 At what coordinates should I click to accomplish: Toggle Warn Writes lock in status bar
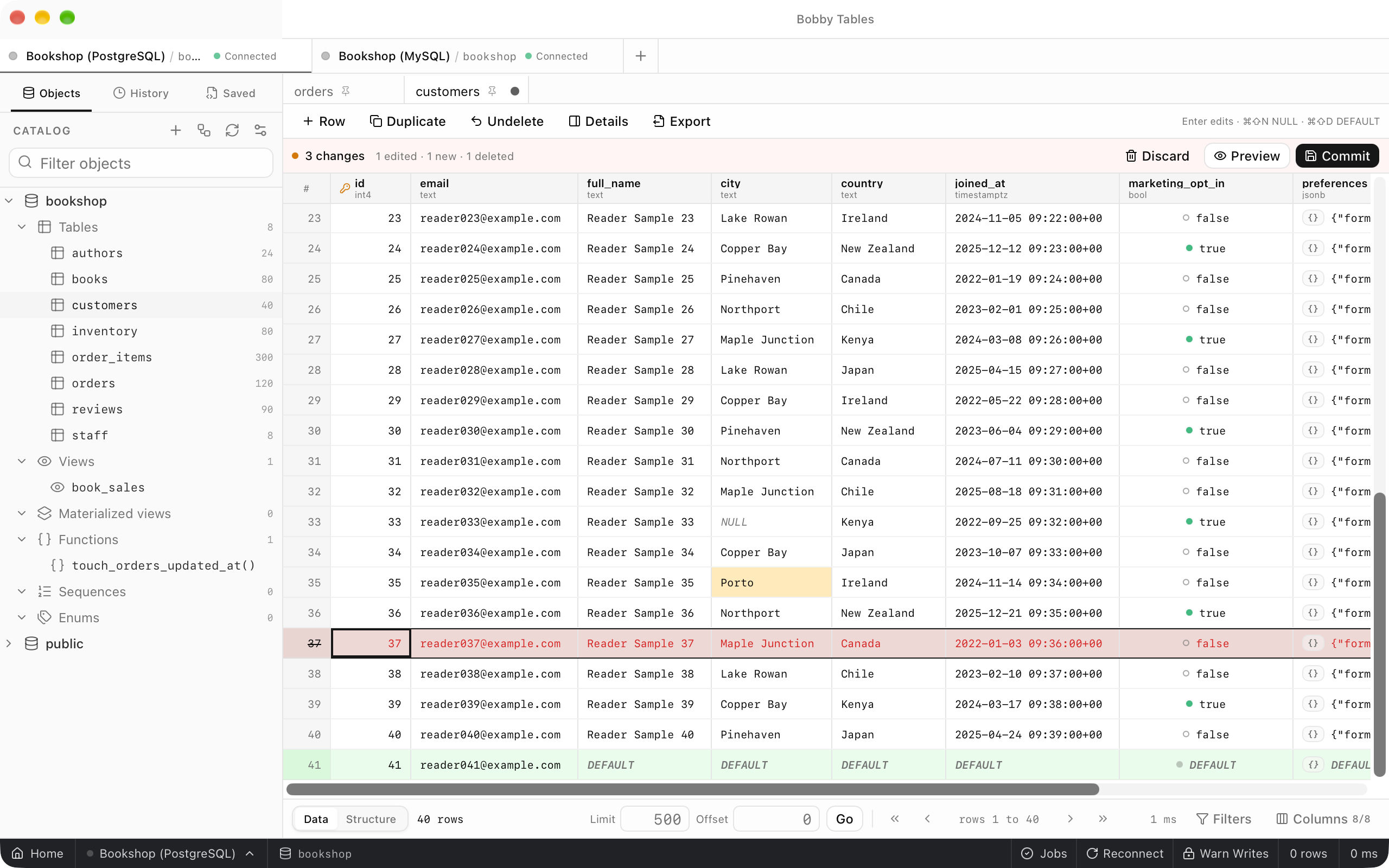click(x=1226, y=853)
